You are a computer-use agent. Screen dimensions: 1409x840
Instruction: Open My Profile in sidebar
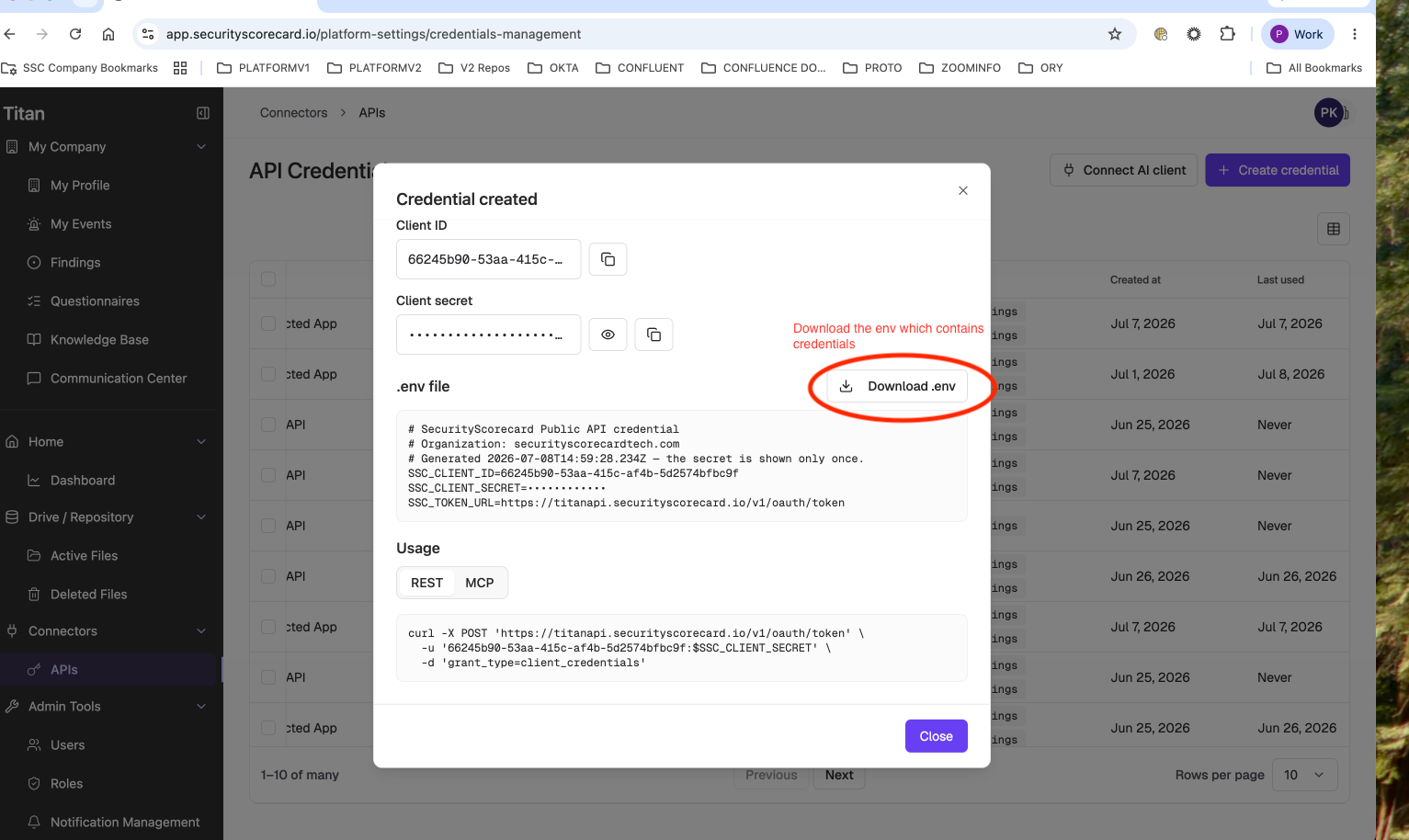[x=80, y=186]
